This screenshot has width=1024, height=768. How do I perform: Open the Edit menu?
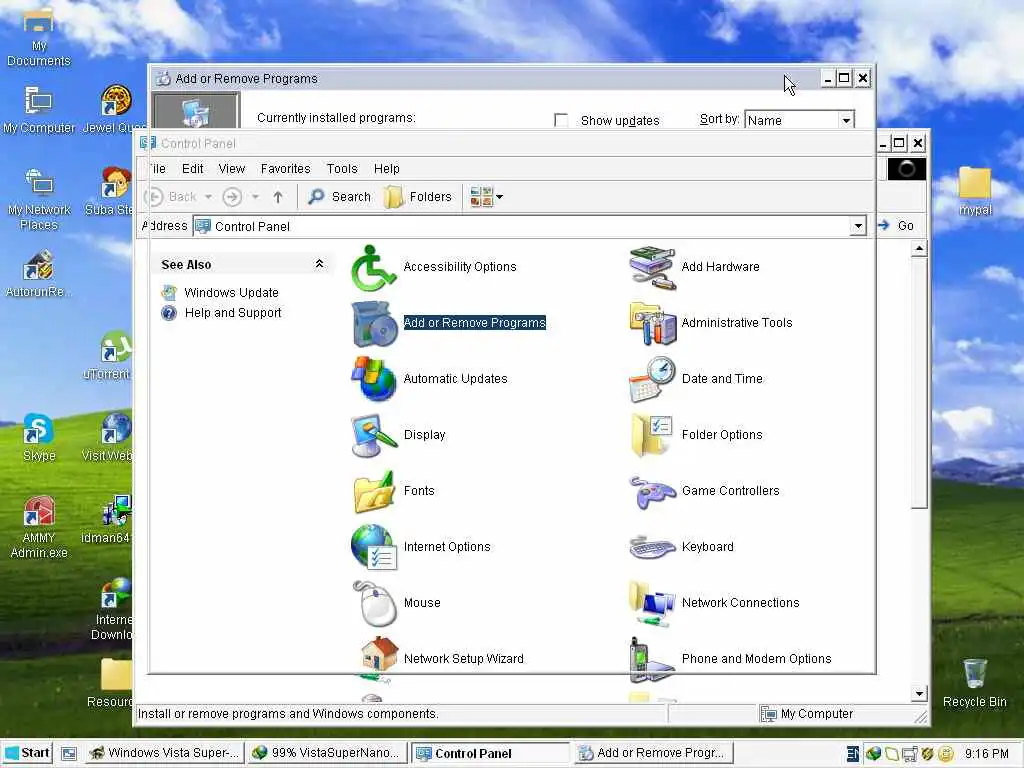[193, 168]
